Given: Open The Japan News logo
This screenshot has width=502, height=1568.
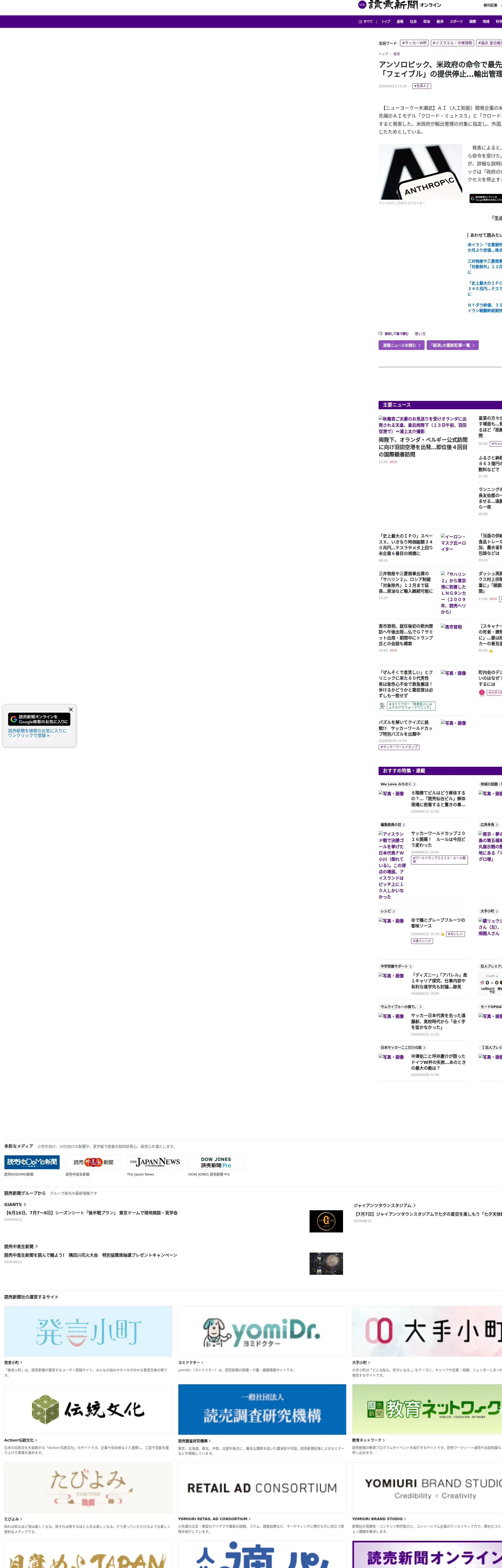Looking at the screenshot, I should click(155, 1162).
